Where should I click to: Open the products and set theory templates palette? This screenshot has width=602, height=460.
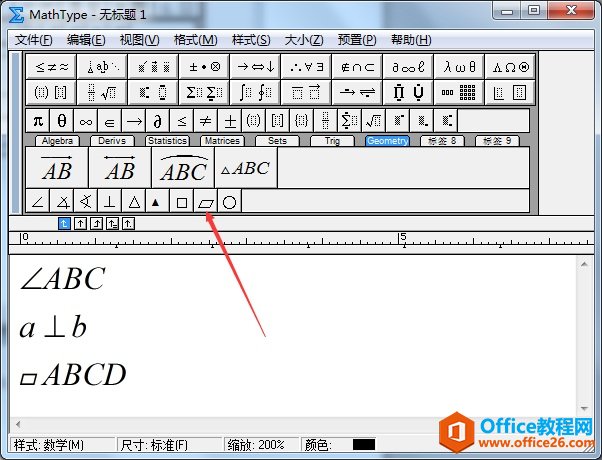pyautogui.click(x=408, y=92)
